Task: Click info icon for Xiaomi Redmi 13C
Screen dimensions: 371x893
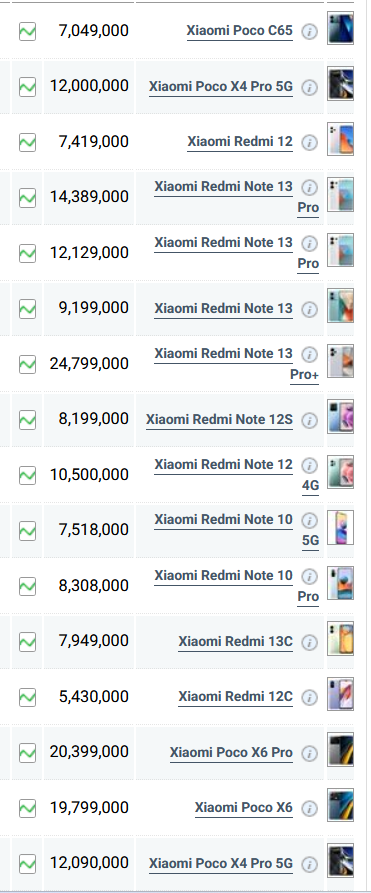Action: (x=309, y=643)
